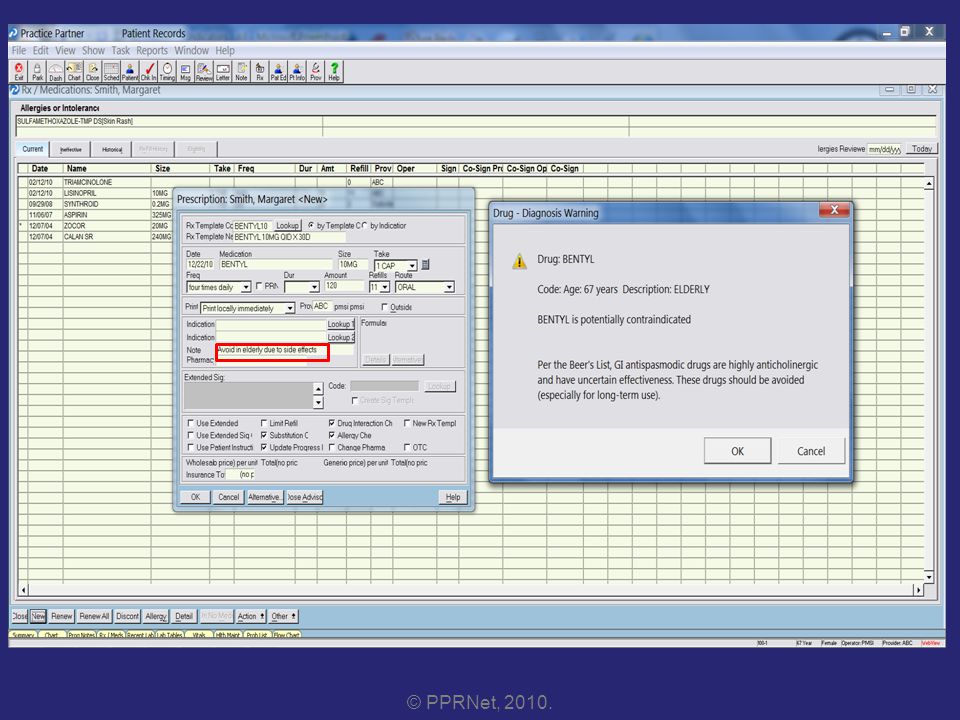Open the Task menu

pos(121,50)
